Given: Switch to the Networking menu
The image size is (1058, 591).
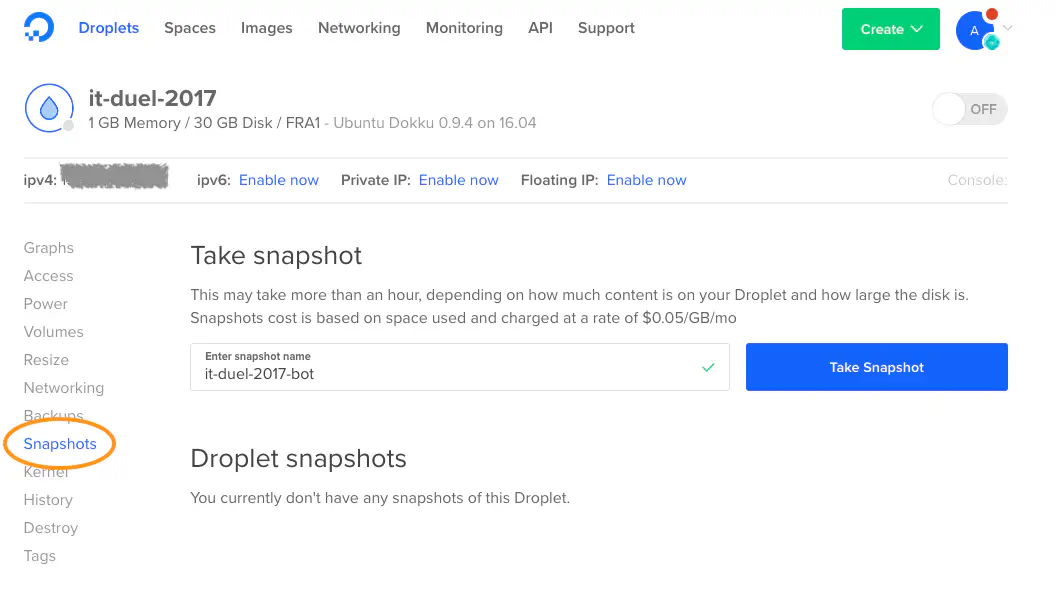Looking at the screenshot, I should point(359,28).
